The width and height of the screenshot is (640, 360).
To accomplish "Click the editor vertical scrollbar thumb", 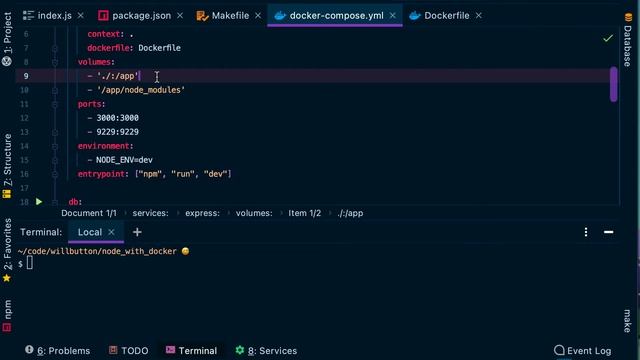I will 613,84.
